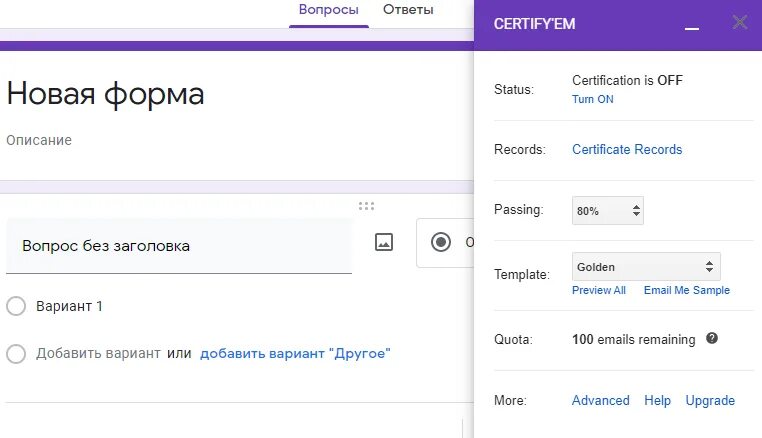This screenshot has width=762, height=438.
Task: Switch to the Вопросы tab
Action: (328, 10)
